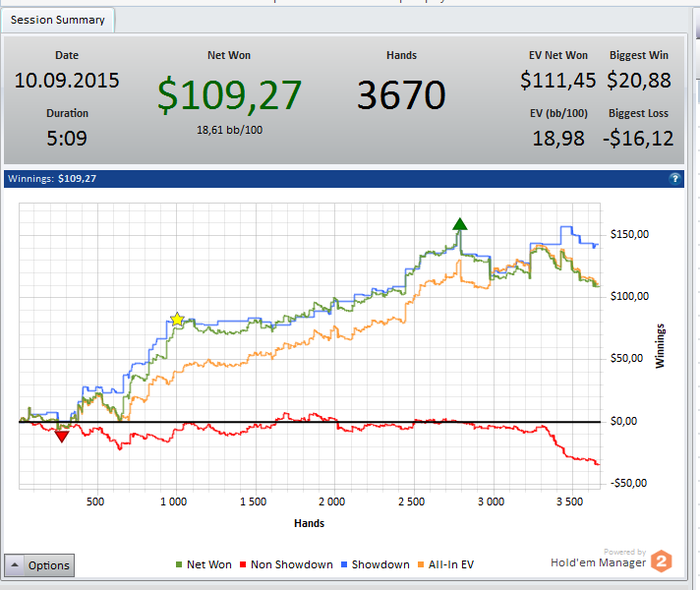
Task: Click the 18,61 bb/100 text
Action: click(229, 130)
